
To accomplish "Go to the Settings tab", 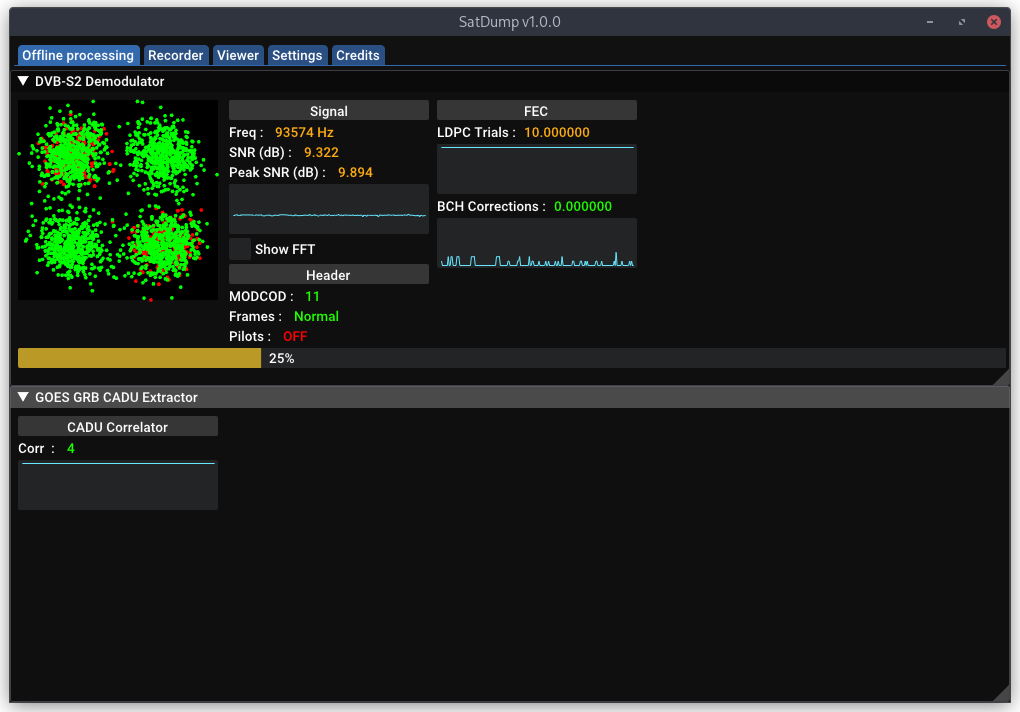I will tap(297, 55).
